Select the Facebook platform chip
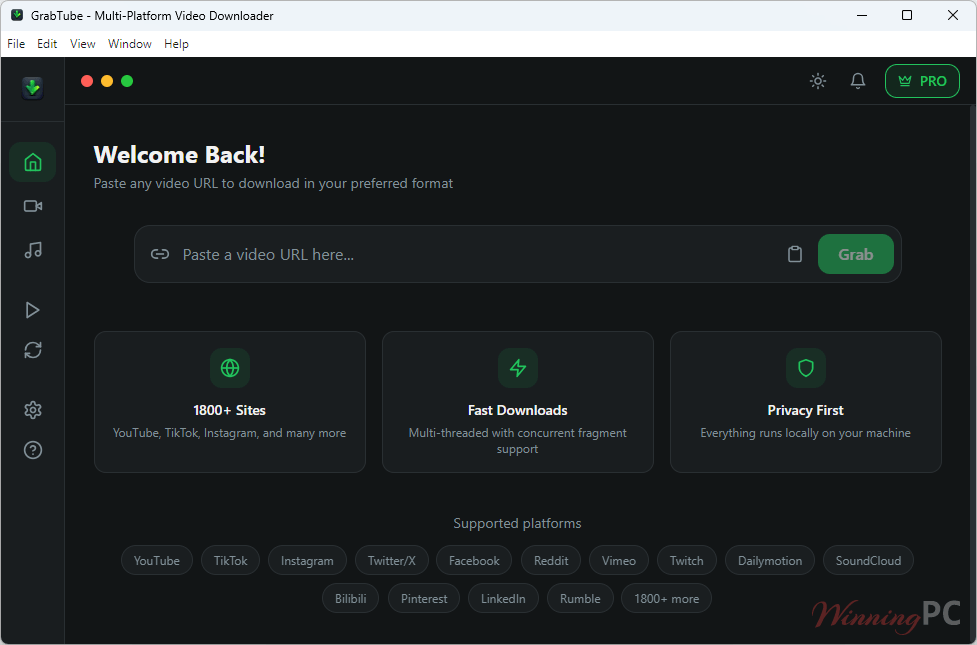Image resolution: width=977 pixels, height=645 pixels. 474,560
